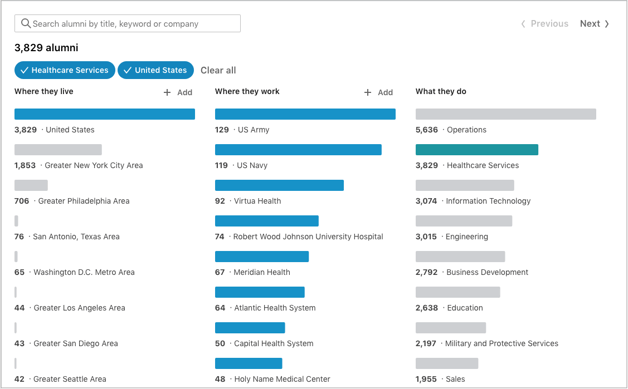Click the Next chevron arrow
This screenshot has width=628, height=389.
click(x=607, y=24)
